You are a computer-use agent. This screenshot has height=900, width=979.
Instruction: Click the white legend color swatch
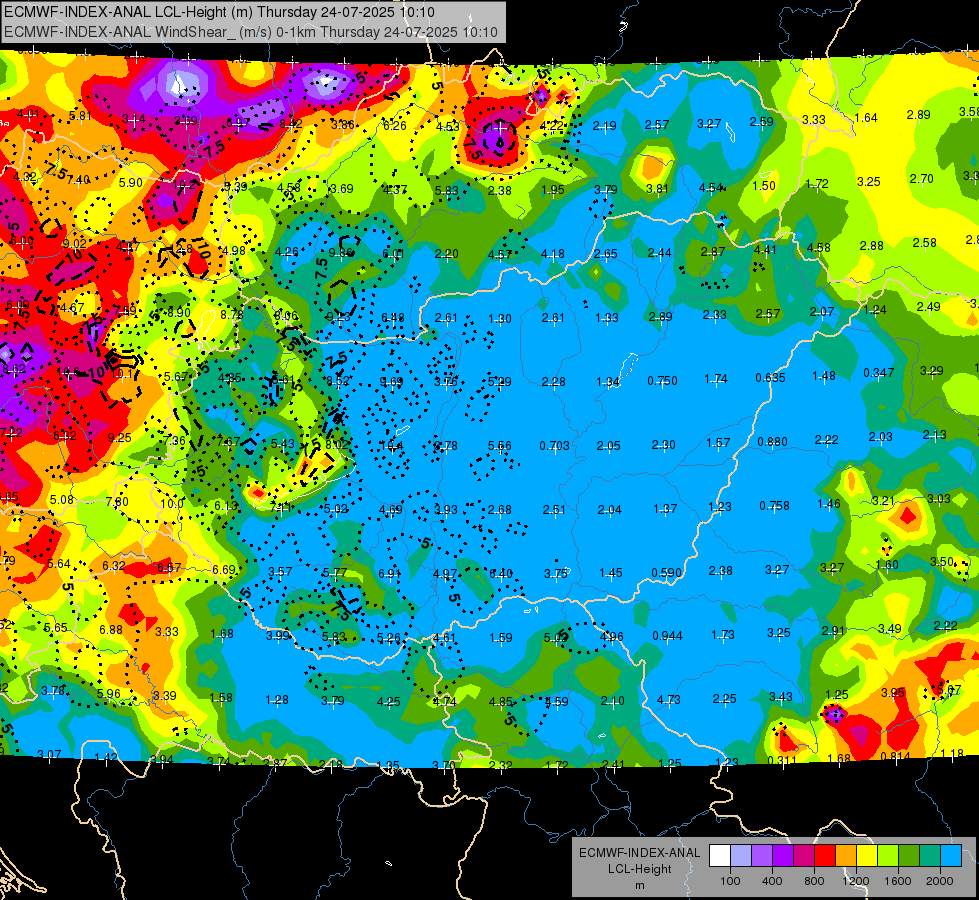[x=720, y=856]
